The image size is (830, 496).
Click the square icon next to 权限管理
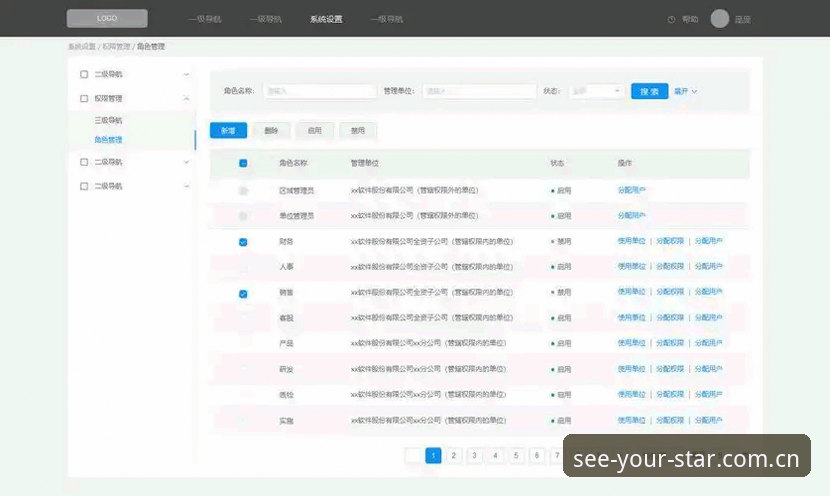click(84, 98)
